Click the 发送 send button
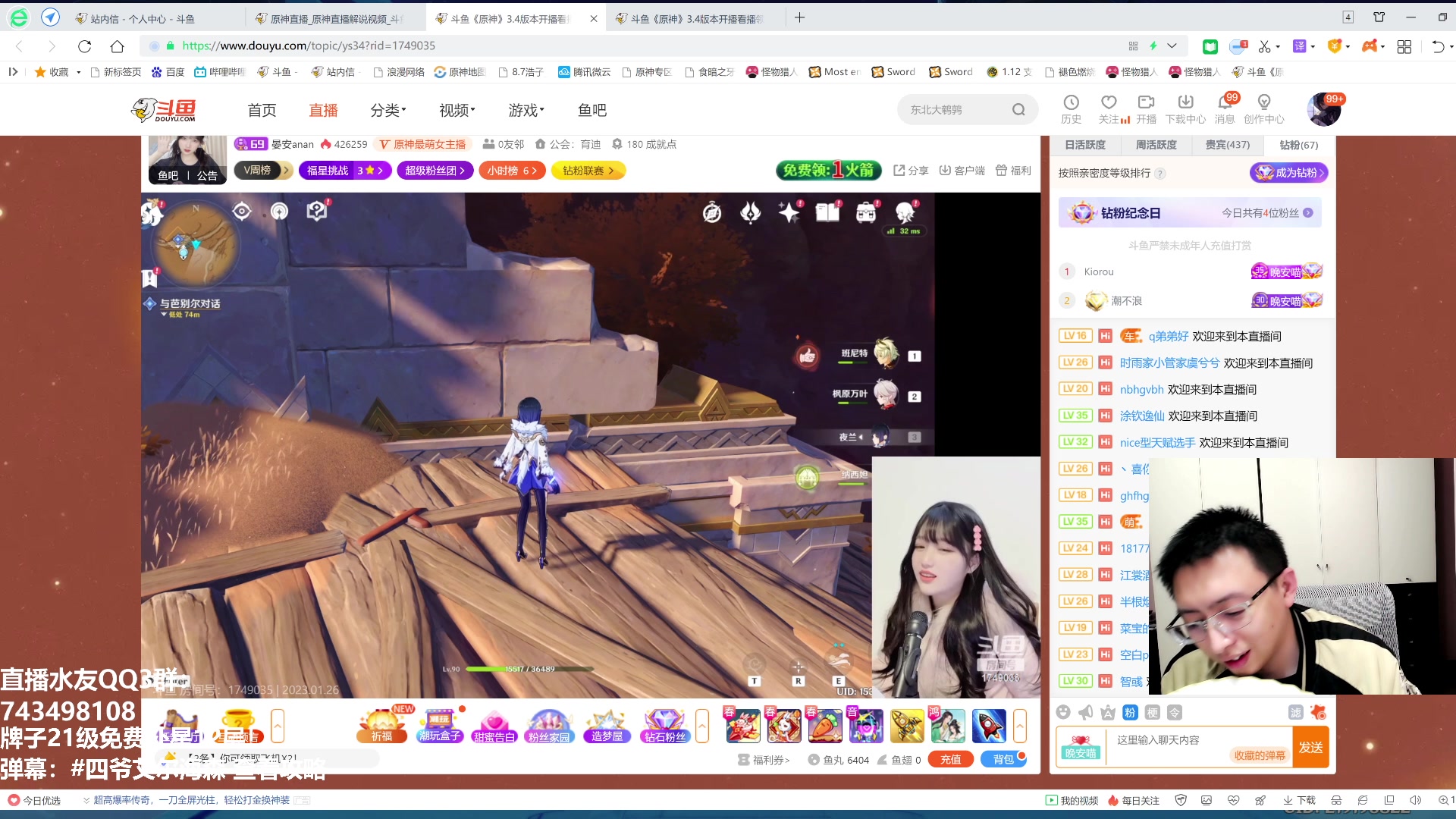This screenshot has width=1456, height=819. (1310, 748)
